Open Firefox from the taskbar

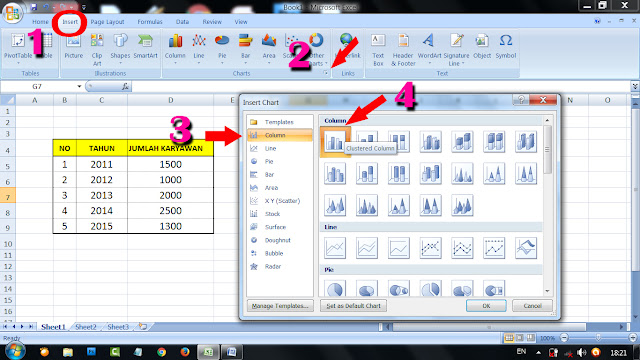pyautogui.click(x=185, y=352)
